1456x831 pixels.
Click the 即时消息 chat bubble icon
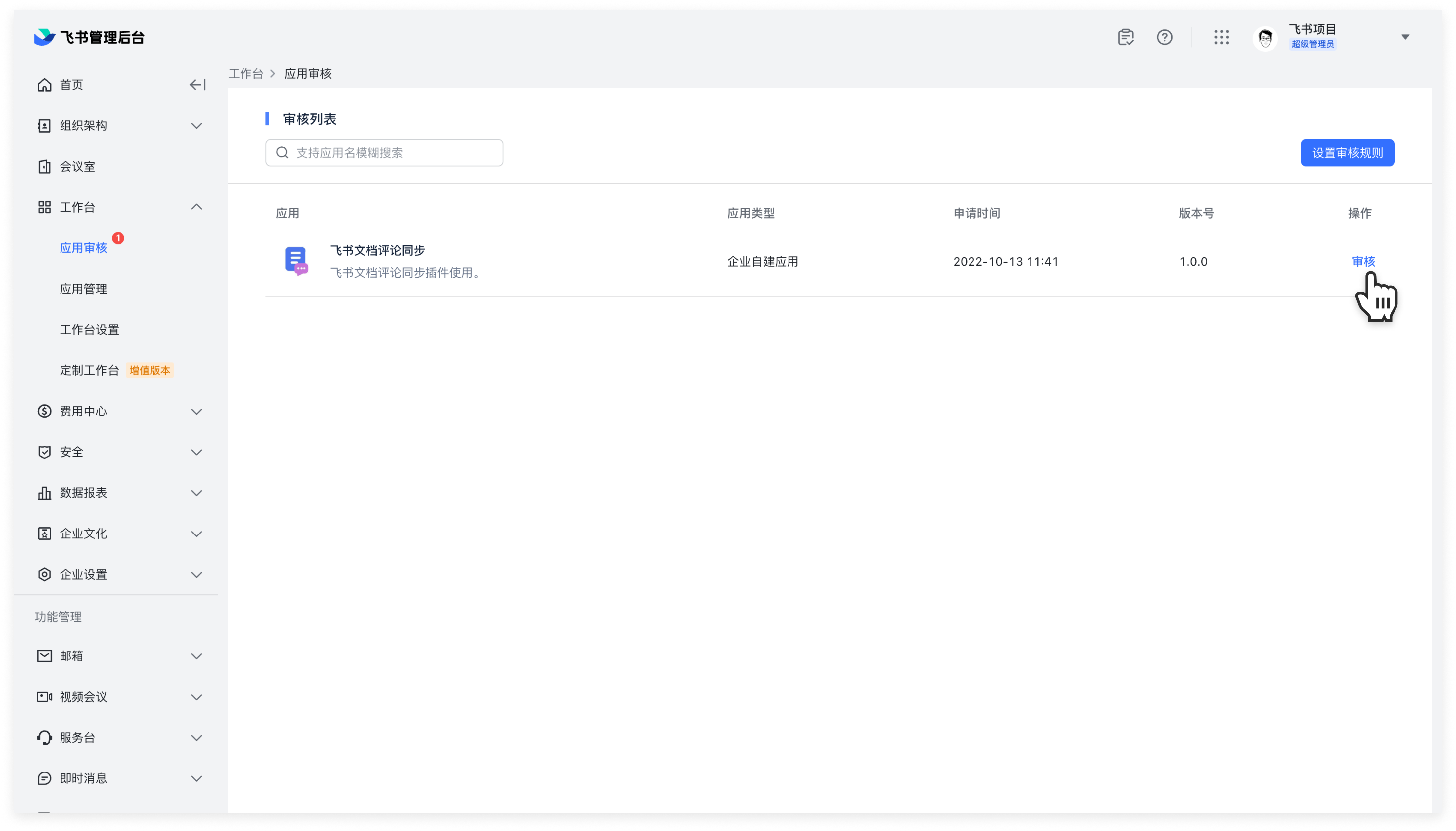pyautogui.click(x=45, y=778)
